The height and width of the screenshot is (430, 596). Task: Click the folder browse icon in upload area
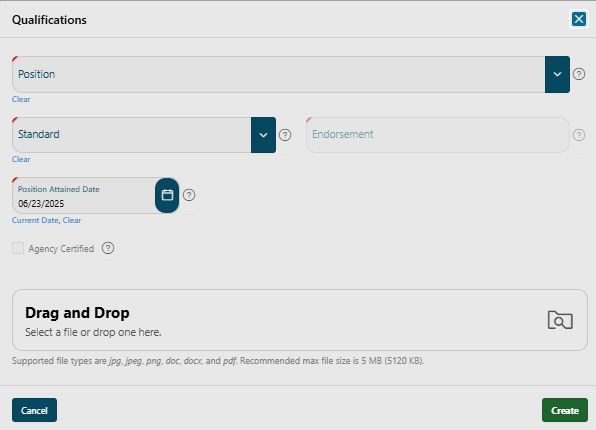560,320
